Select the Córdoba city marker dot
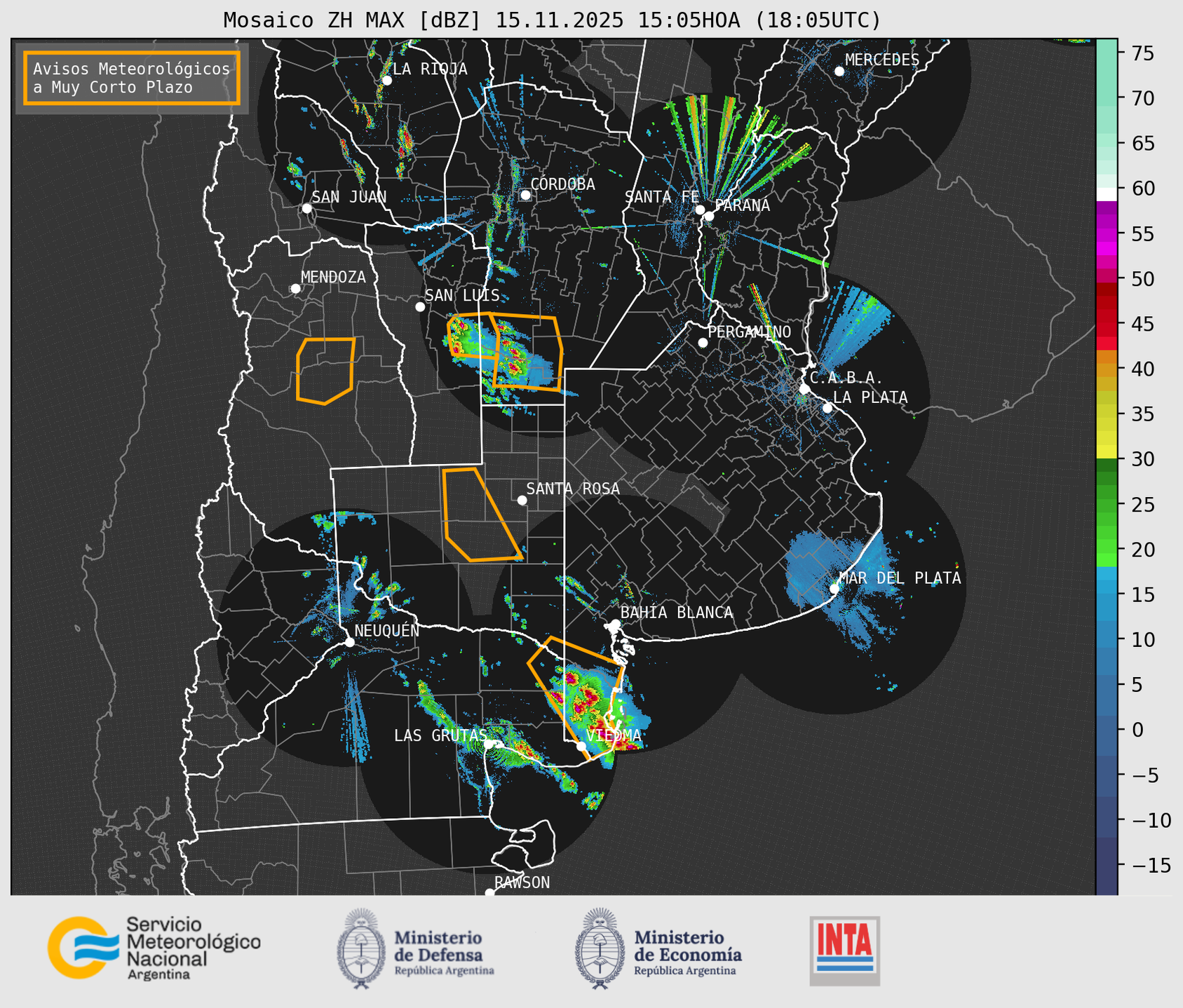The image size is (1183, 1008). pos(525,195)
